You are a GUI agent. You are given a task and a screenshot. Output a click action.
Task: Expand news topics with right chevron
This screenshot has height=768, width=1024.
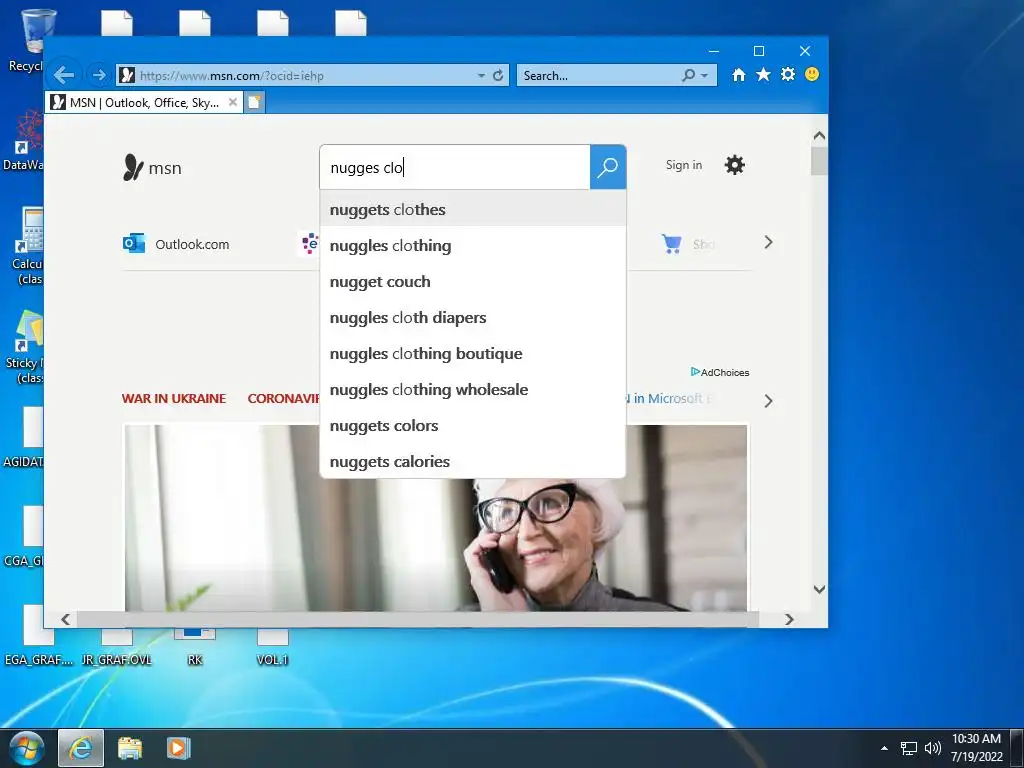(x=768, y=401)
